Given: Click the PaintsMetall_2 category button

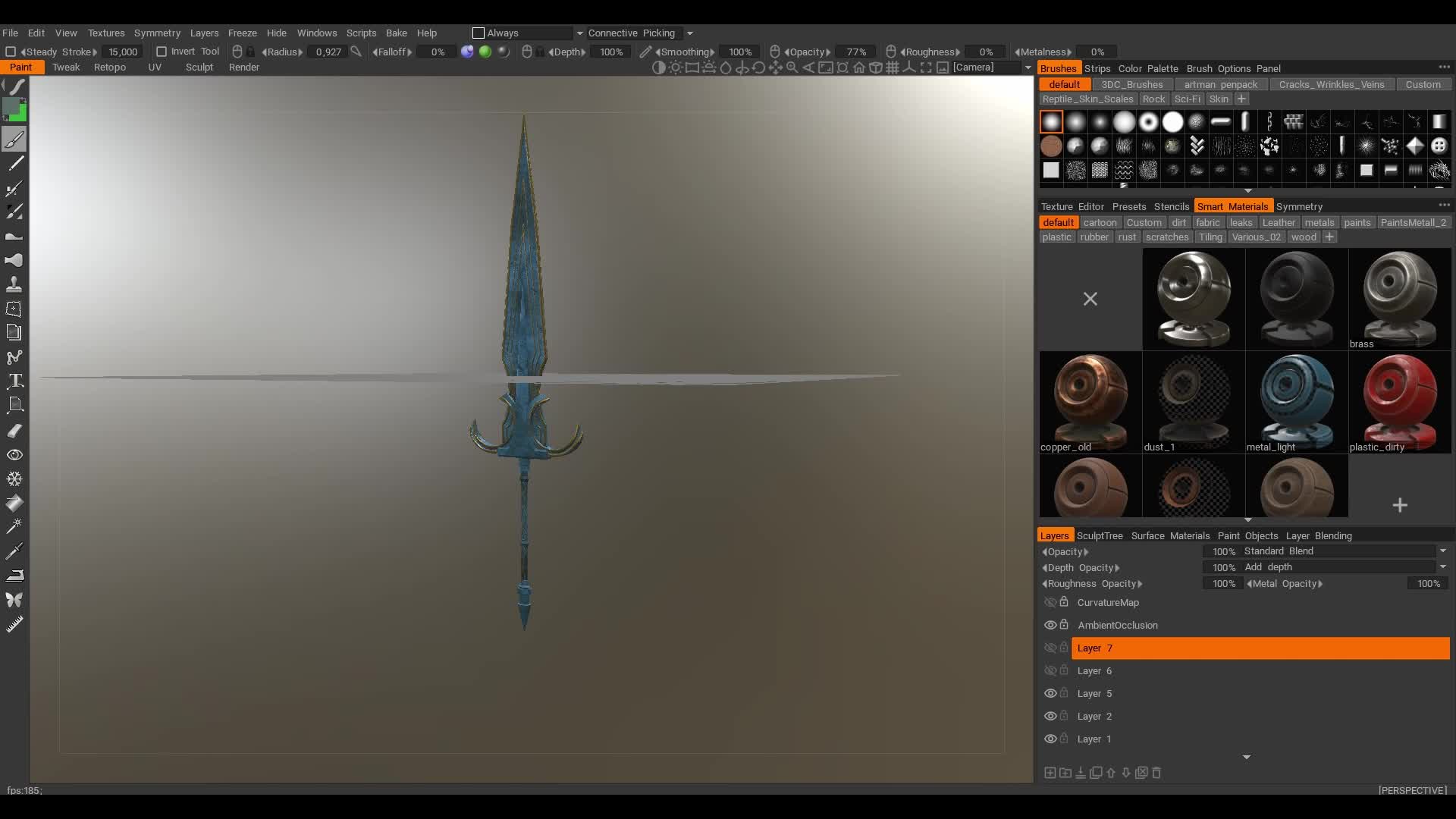Looking at the screenshot, I should point(1415,221).
